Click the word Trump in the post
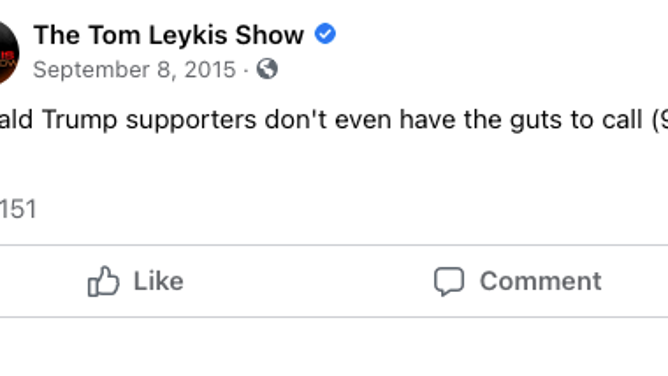The image size is (668, 376). coord(79,120)
